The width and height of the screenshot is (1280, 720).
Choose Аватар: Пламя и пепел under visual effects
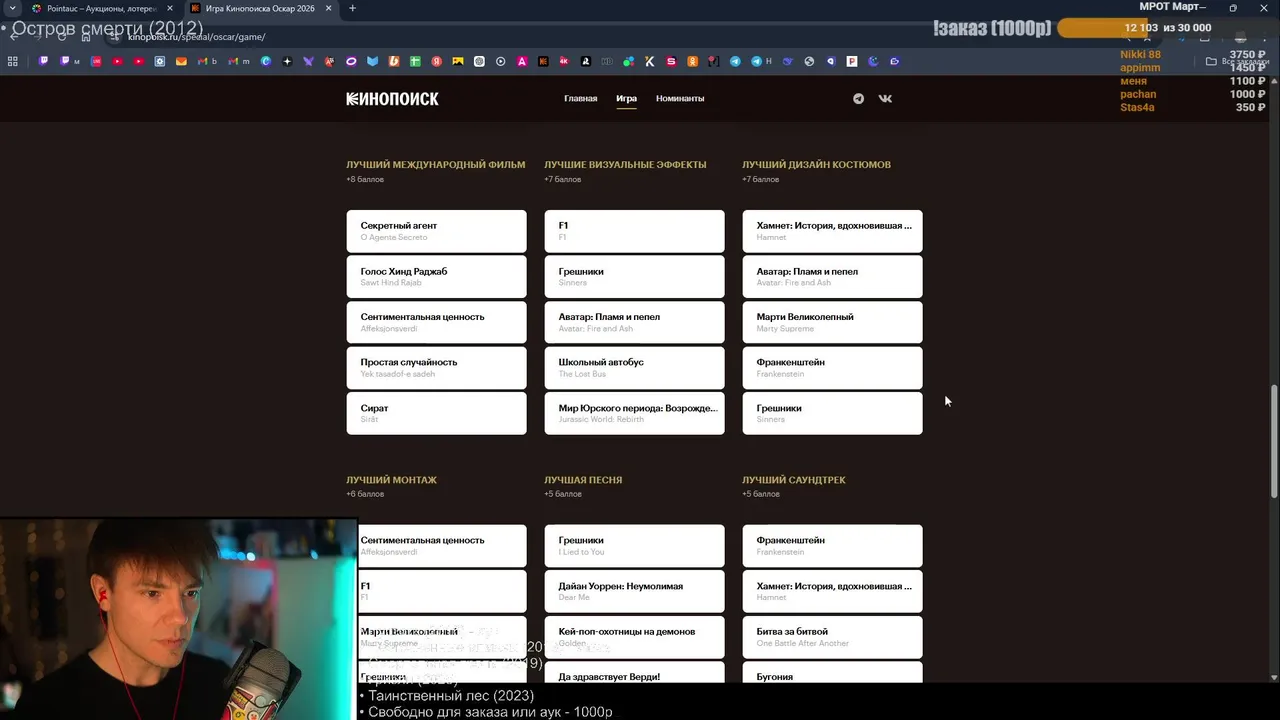tap(634, 322)
